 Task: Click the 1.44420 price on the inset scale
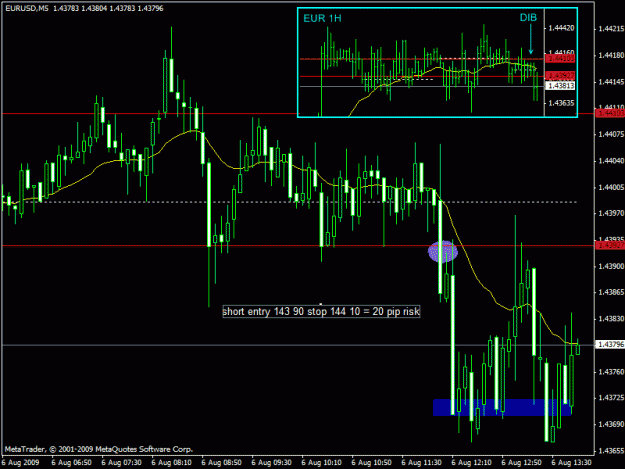click(561, 28)
